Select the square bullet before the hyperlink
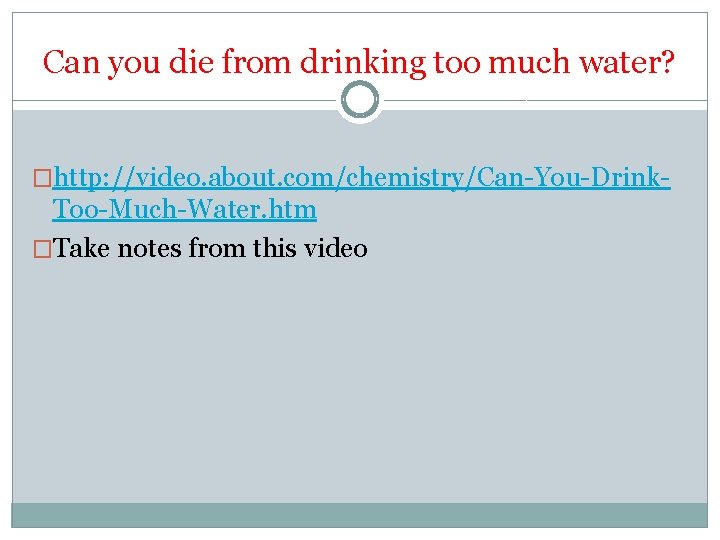Screen dimensions: 720x540 (x=42, y=178)
